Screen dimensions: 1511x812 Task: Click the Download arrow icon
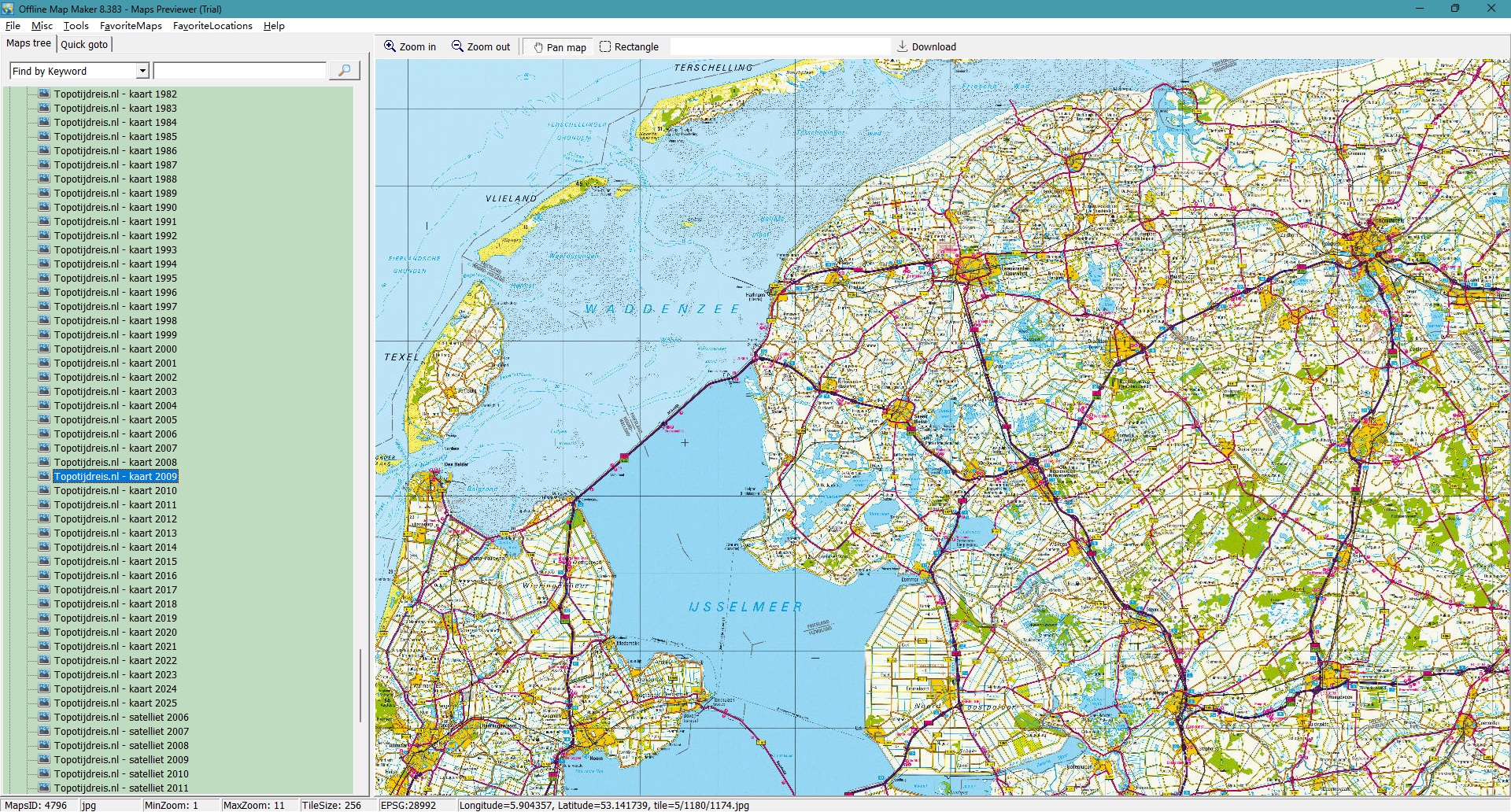[903, 46]
